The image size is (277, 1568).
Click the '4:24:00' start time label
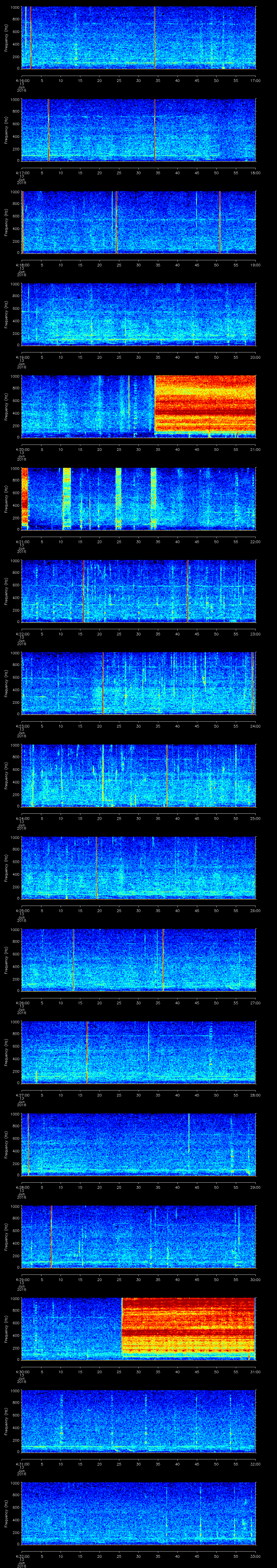coord(22,818)
